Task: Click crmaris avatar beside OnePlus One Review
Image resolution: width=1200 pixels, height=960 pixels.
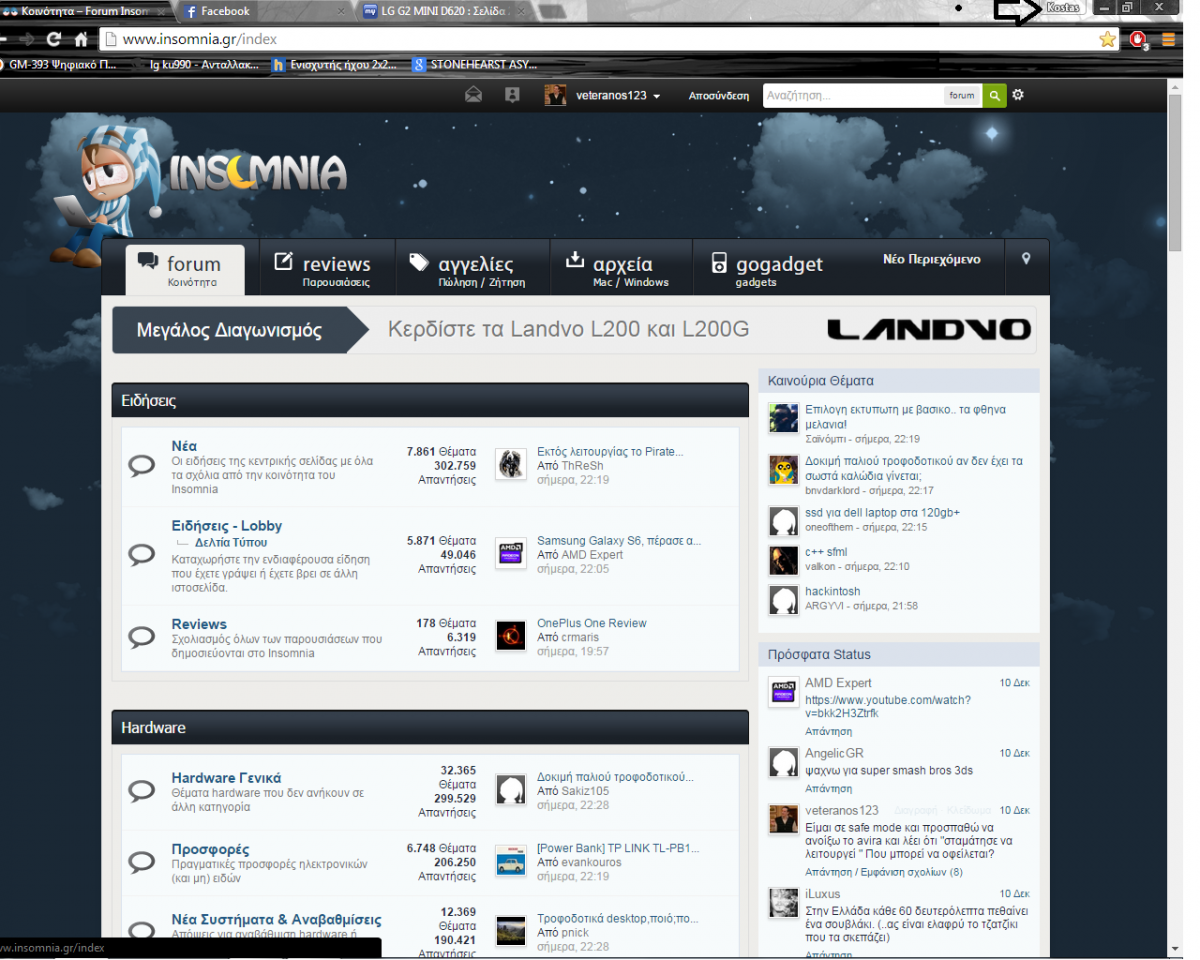Action: point(511,635)
